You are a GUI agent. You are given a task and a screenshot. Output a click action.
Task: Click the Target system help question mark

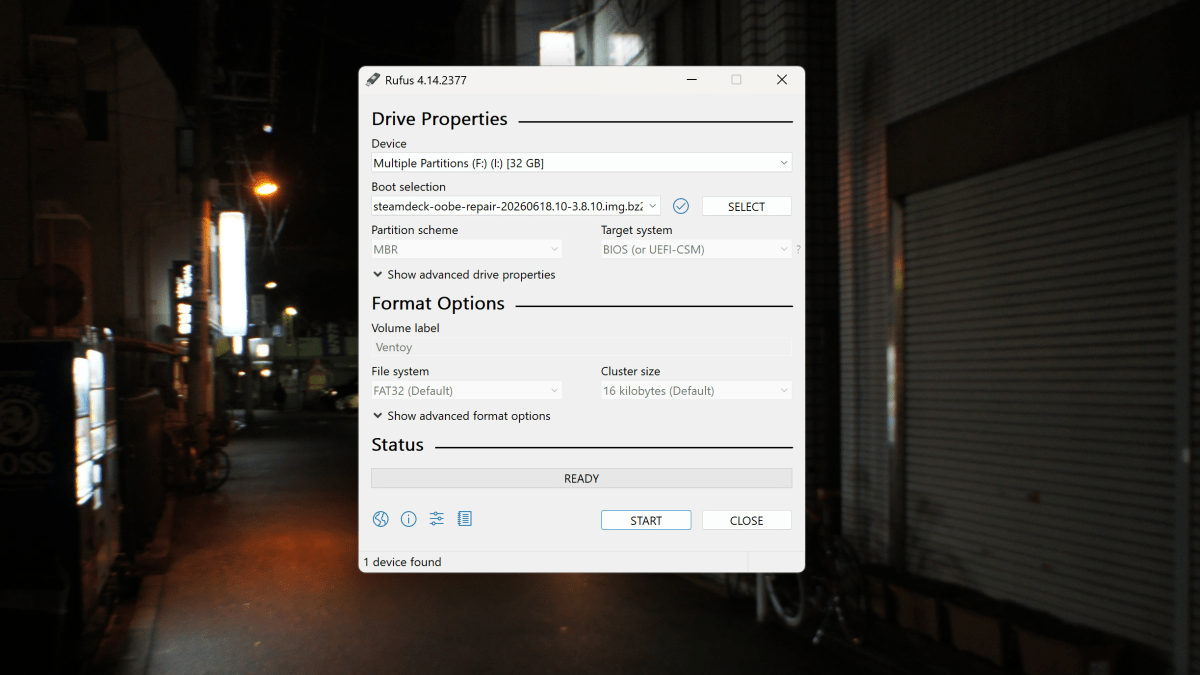click(x=798, y=250)
